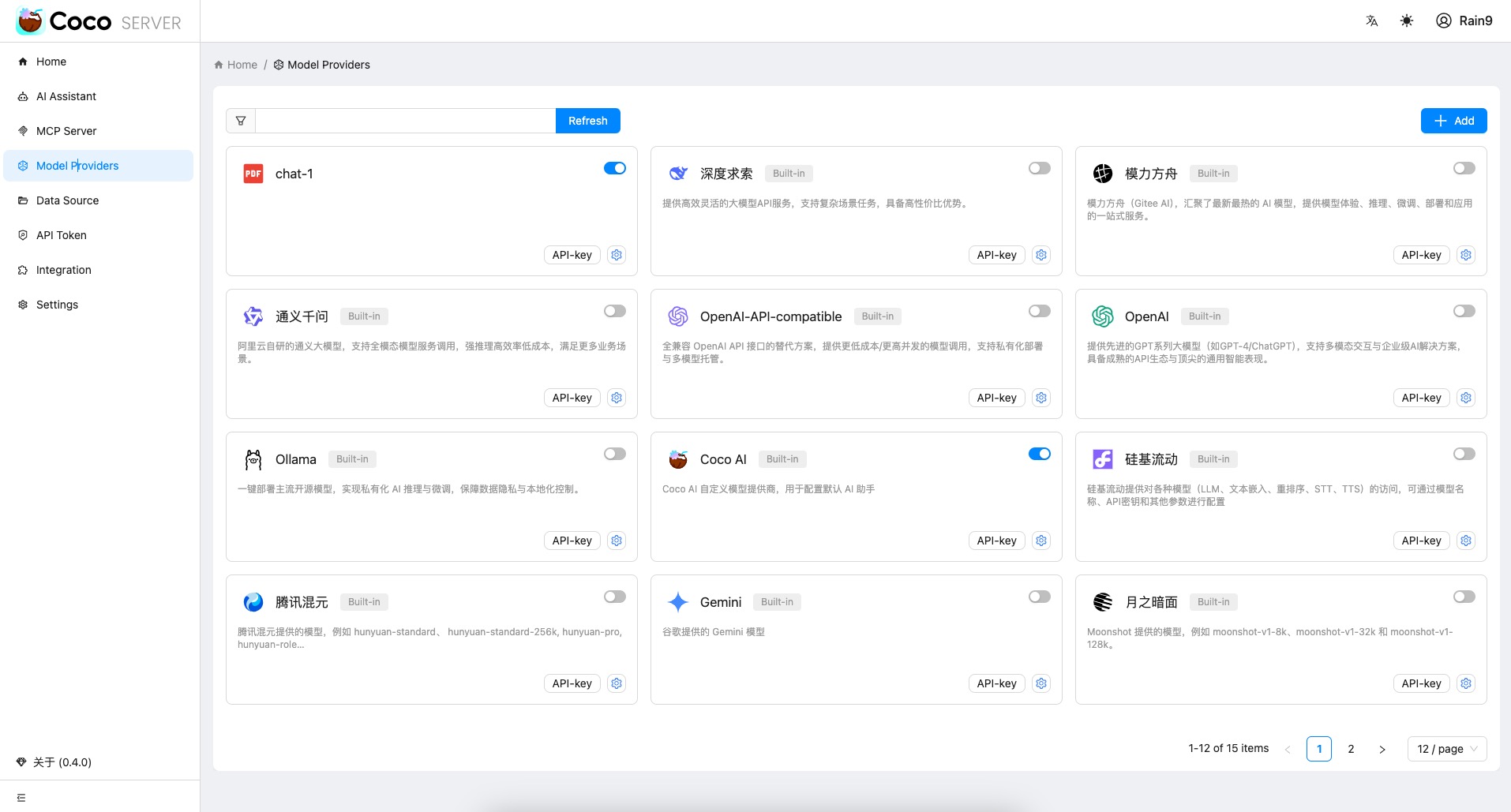1511x812 pixels.
Task: Click the filter funnel icon
Action: pos(241,121)
